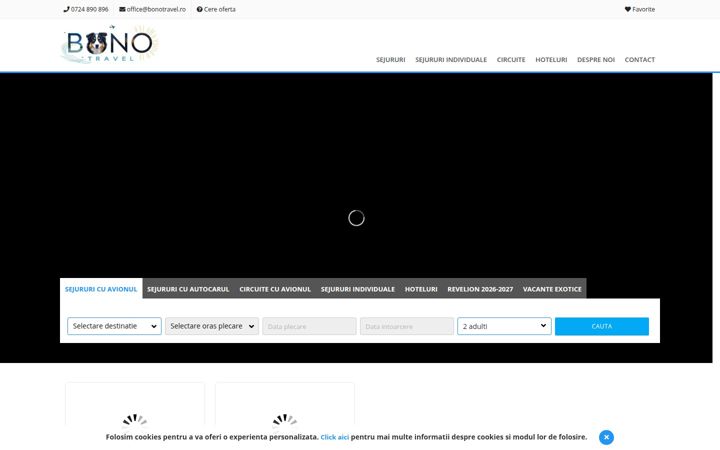
Task: Click the Bono Travel logo
Action: pos(110,44)
